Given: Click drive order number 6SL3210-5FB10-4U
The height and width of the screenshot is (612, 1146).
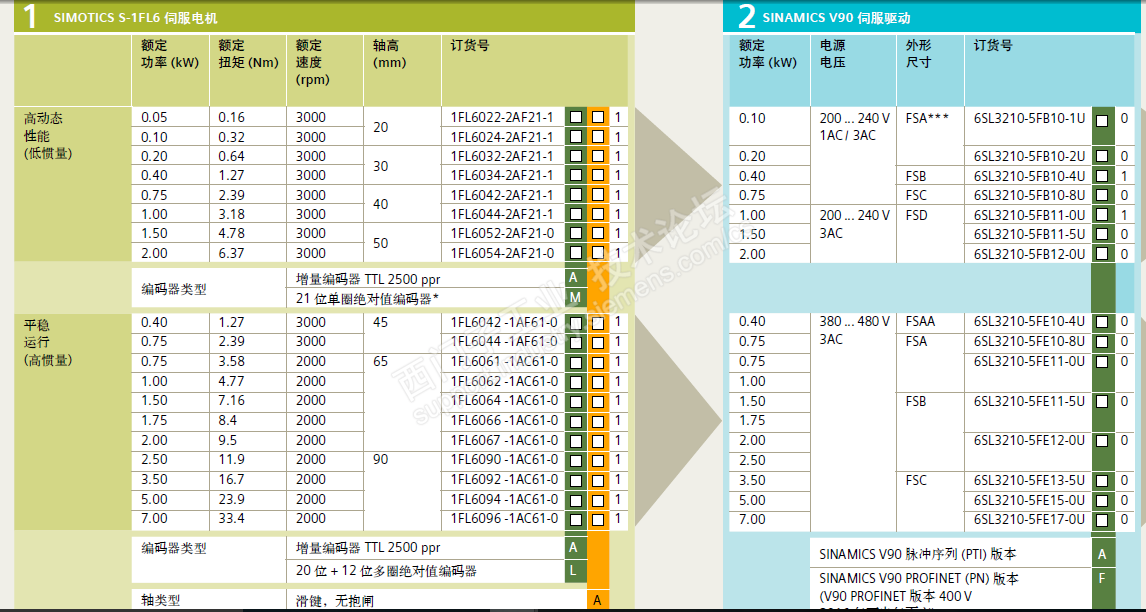Looking at the screenshot, I should (x=1029, y=175).
